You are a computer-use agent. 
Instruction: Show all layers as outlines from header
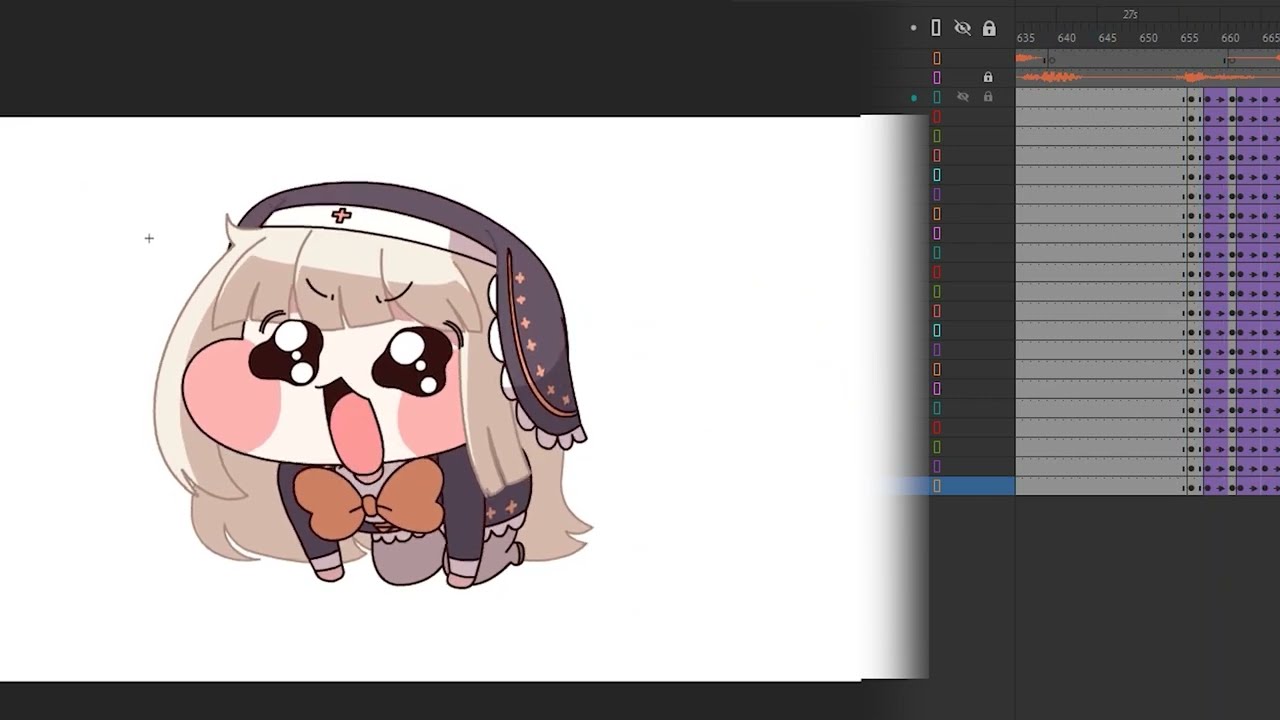click(x=936, y=28)
